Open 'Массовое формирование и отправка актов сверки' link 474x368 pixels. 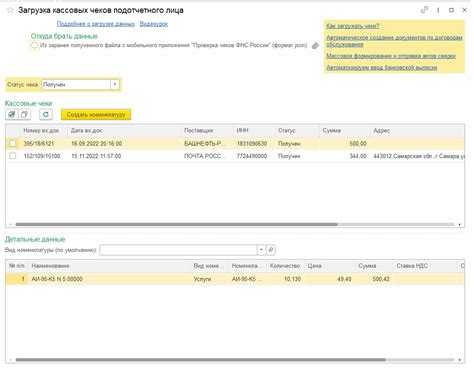click(391, 56)
